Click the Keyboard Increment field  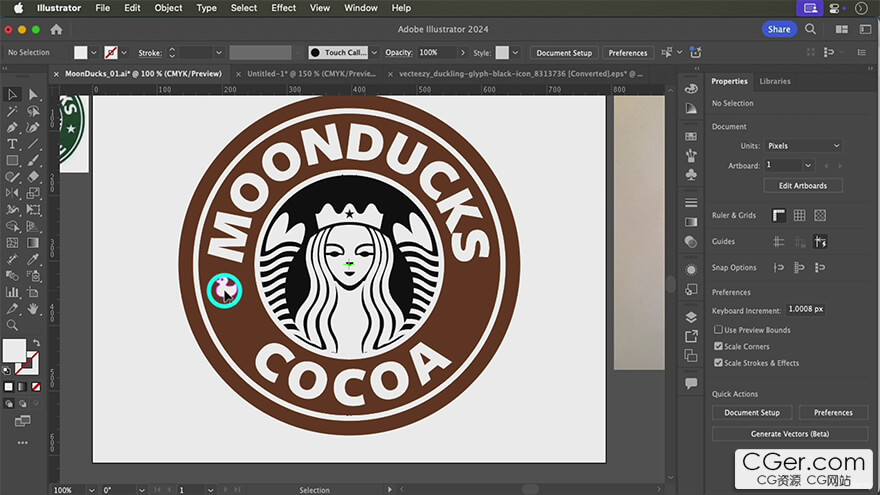(x=805, y=309)
